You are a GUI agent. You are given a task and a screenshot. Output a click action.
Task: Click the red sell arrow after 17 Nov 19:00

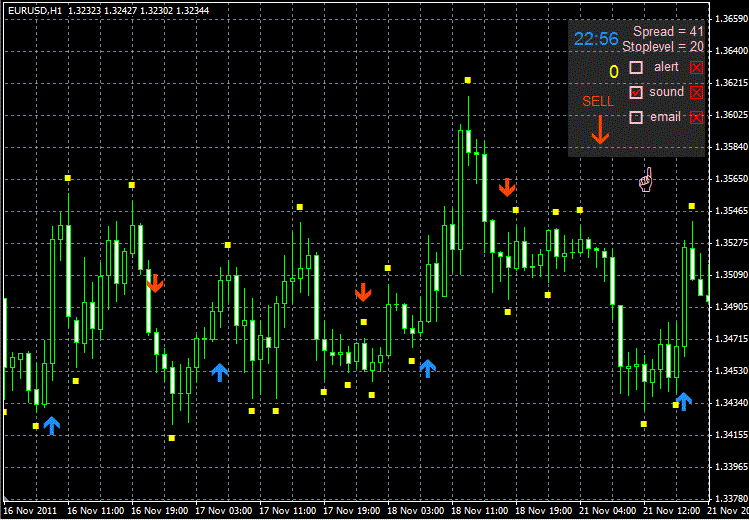(363, 292)
